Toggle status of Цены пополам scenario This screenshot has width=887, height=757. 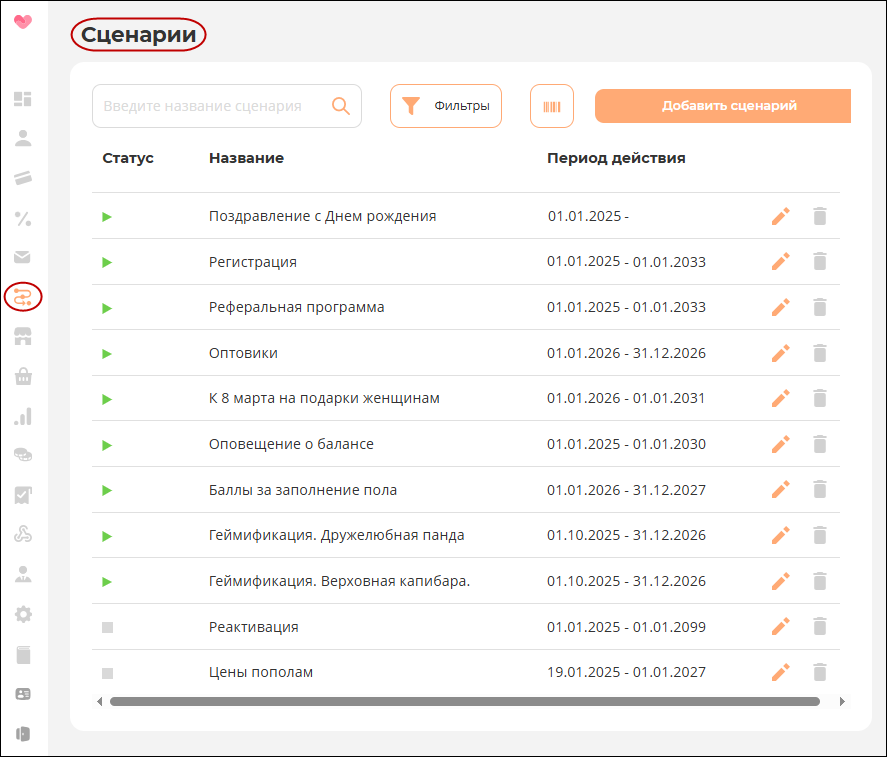pyautogui.click(x=107, y=673)
